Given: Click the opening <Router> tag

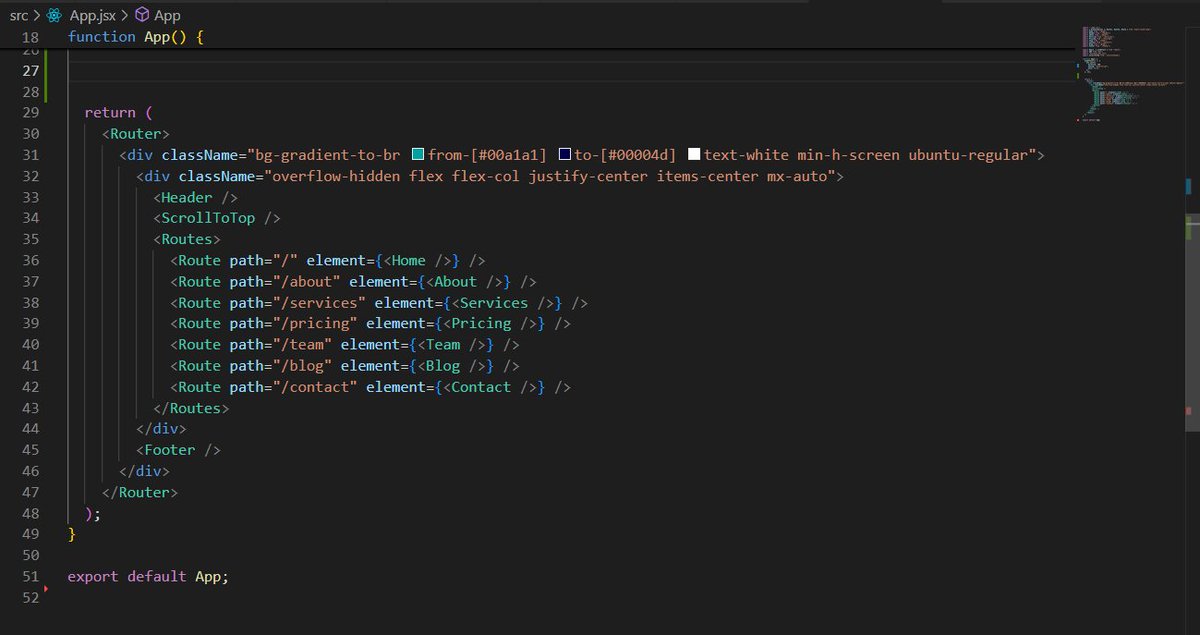Looking at the screenshot, I should (136, 134).
